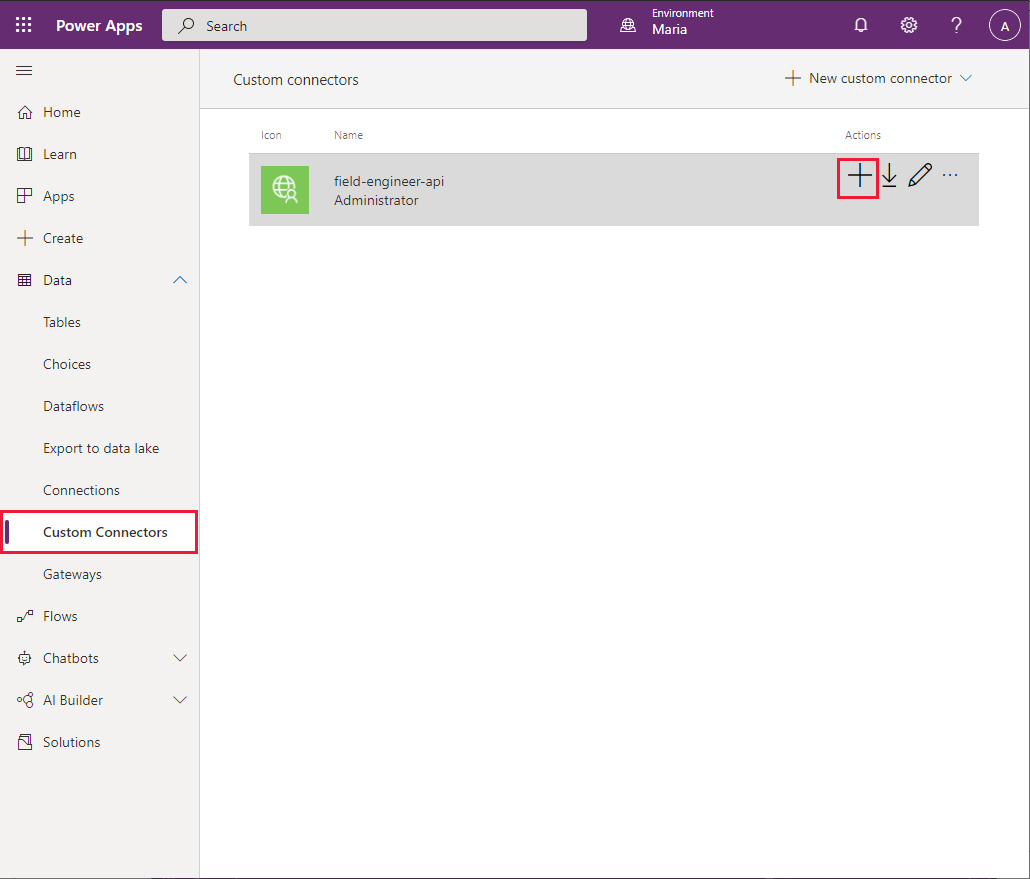1030x879 pixels.
Task: Create connection for field-engineer-api plus icon
Action: coord(859,176)
